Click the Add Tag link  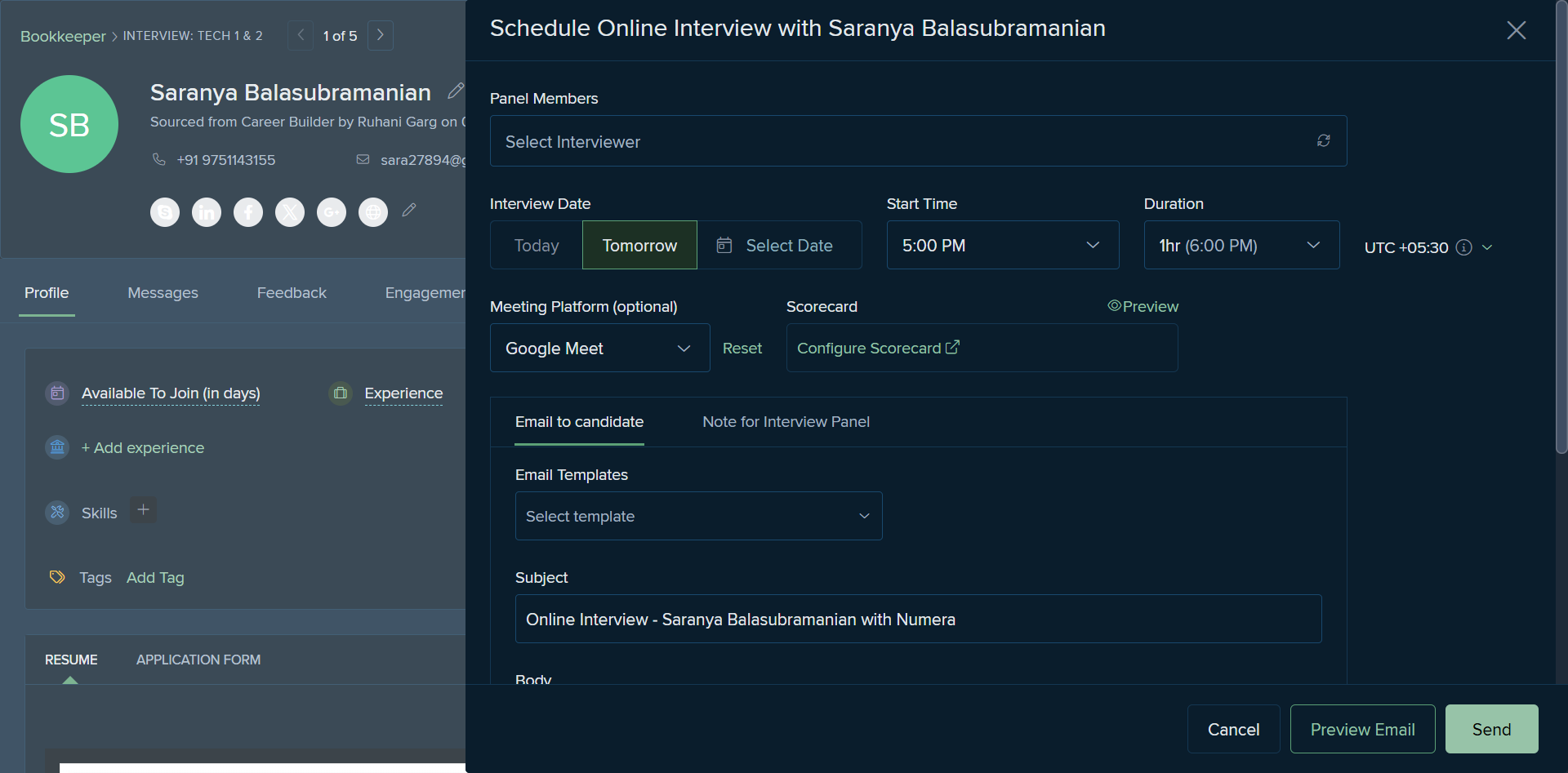pyautogui.click(x=155, y=577)
